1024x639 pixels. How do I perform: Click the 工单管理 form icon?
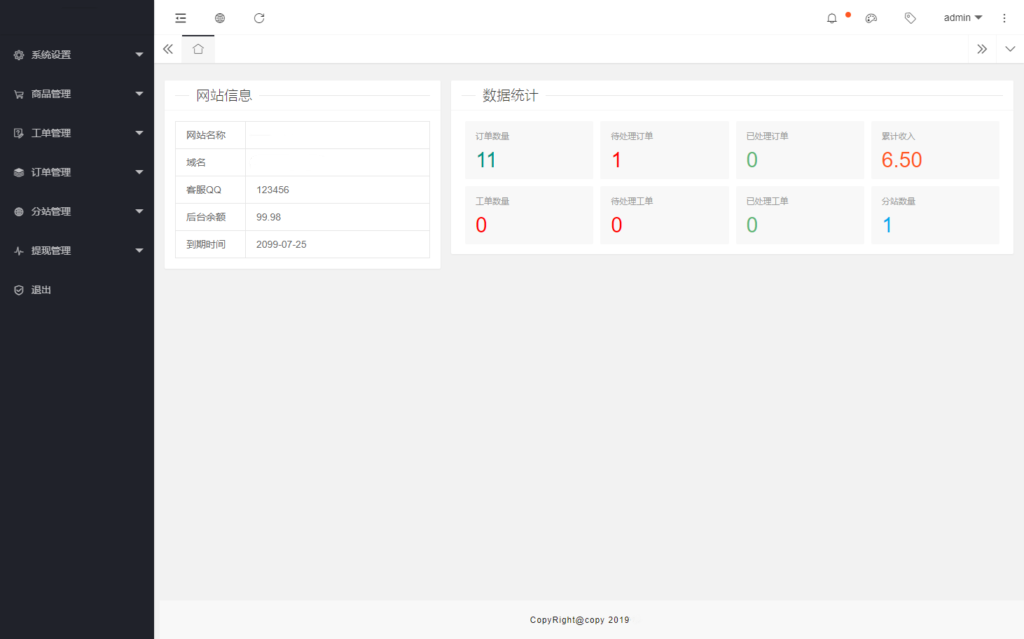click(x=19, y=133)
